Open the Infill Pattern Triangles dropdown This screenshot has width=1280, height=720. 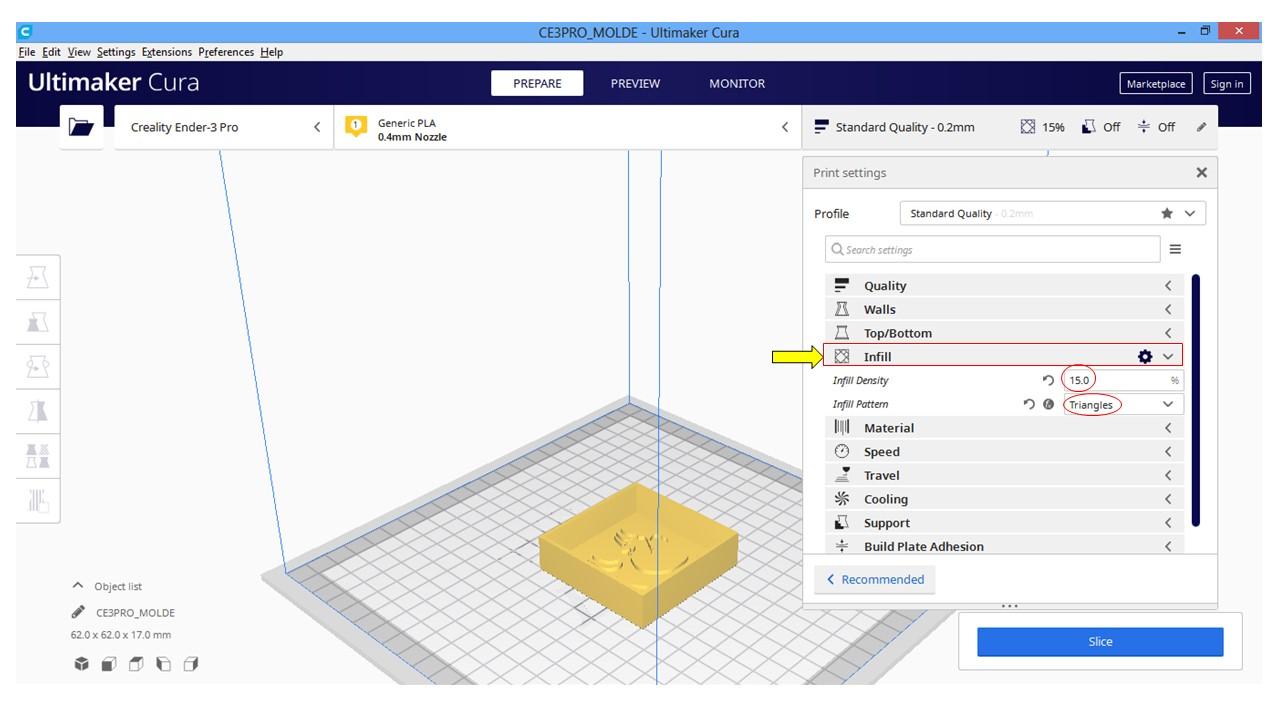point(1122,404)
